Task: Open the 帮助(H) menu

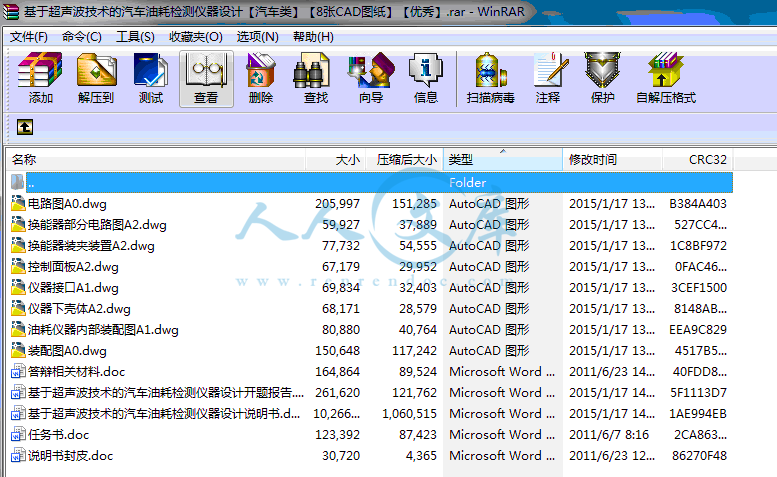Action: (x=313, y=37)
